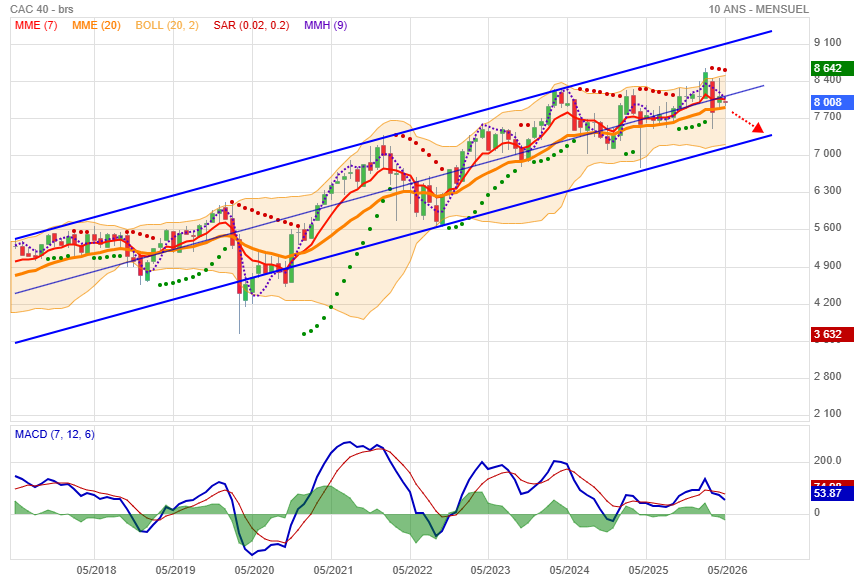Click the 05/2024 date label
The height and width of the screenshot is (580, 854).
[x=569, y=570]
